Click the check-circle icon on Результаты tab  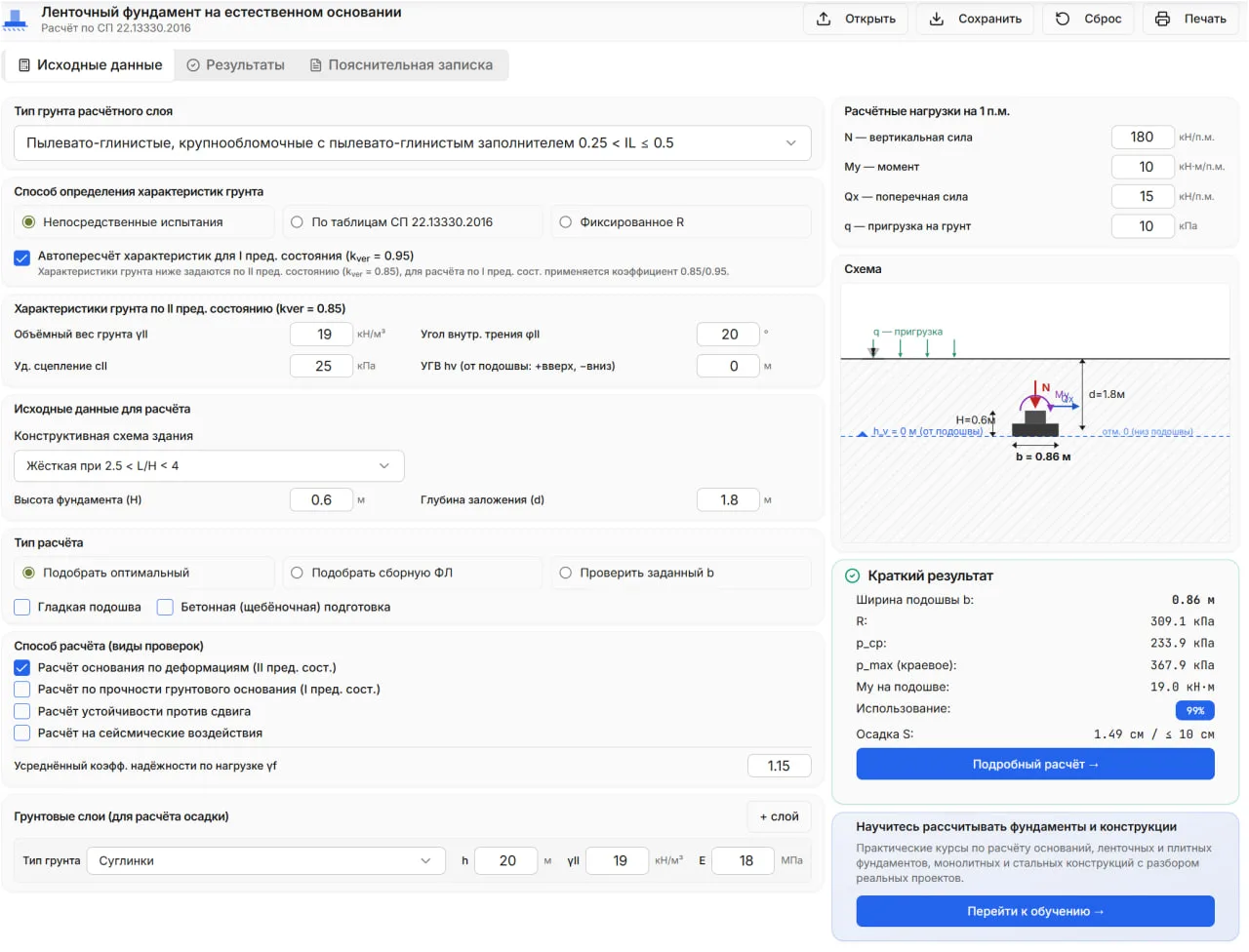point(193,65)
